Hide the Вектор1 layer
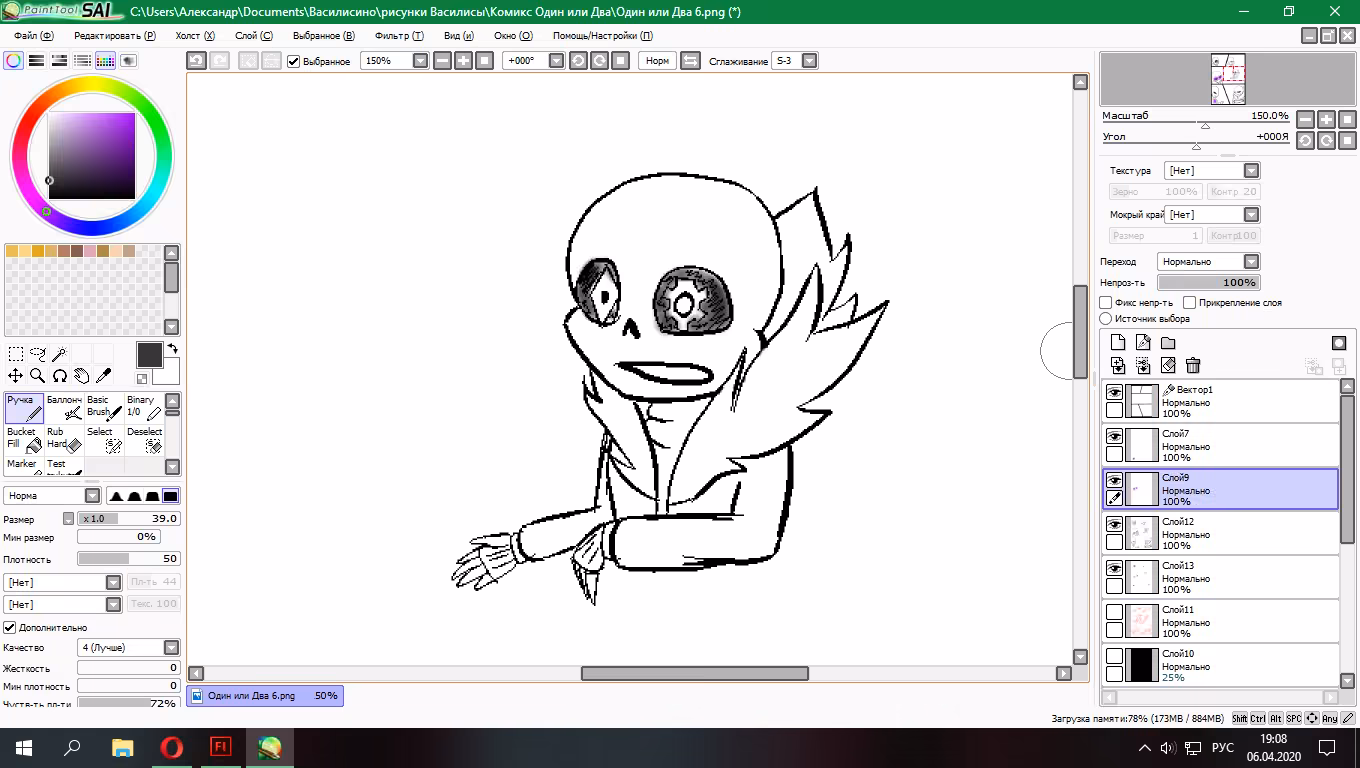This screenshot has width=1360, height=768. [x=1114, y=393]
